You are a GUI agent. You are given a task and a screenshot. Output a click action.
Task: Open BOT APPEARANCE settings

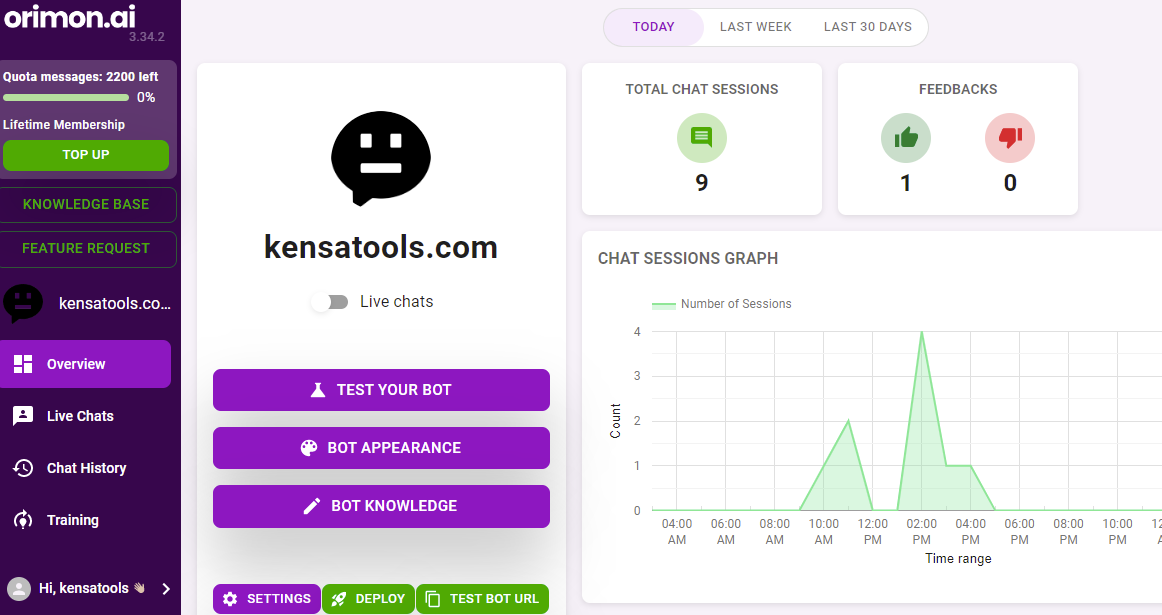click(x=381, y=448)
